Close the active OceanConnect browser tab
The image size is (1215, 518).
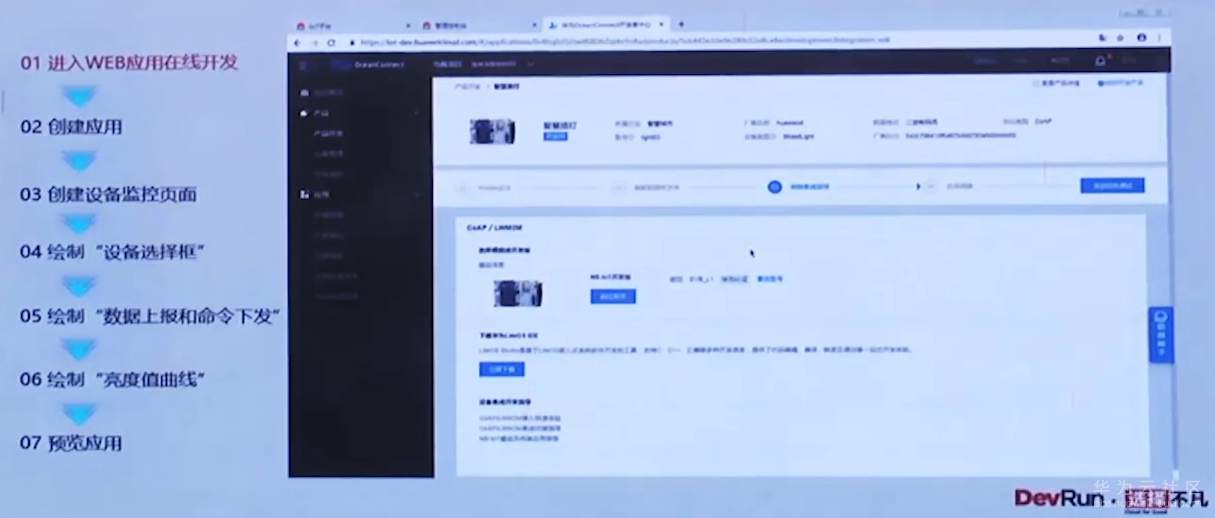click(x=662, y=24)
